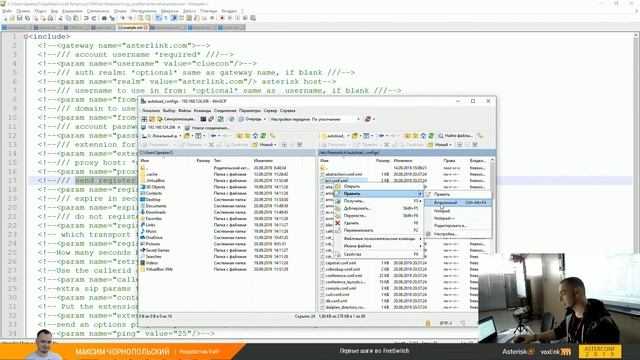This screenshot has height=360, width=640.
Task: Open local folder '3D Objects'
Action: 155,187
